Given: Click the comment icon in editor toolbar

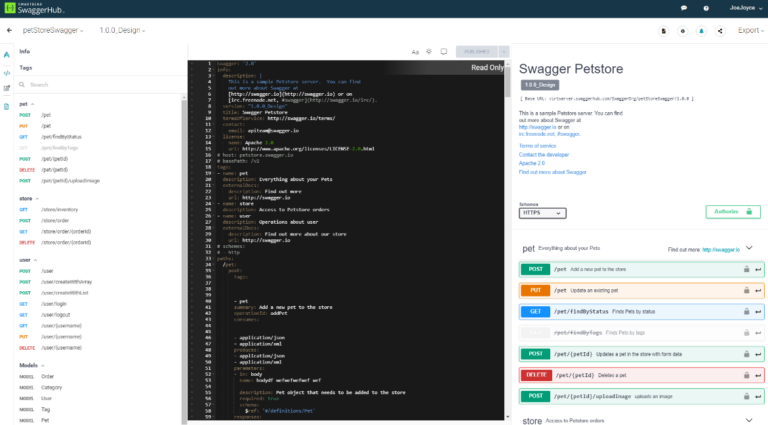Looking at the screenshot, I should (443, 51).
